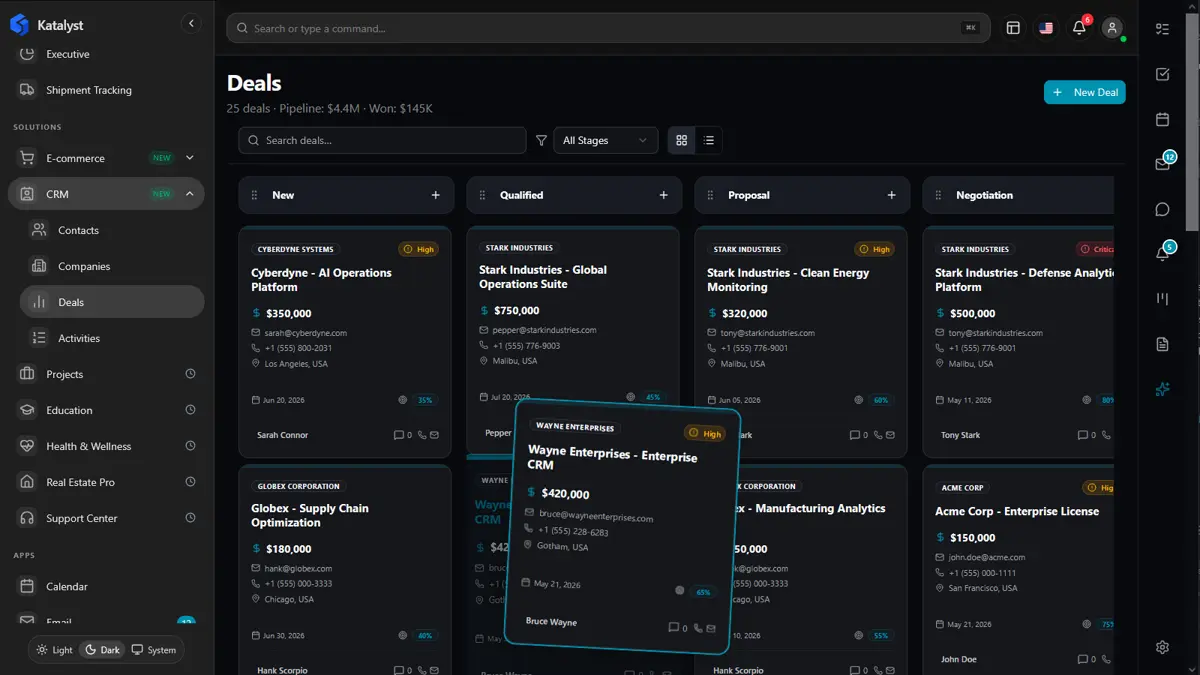Open calendar icon in right rail
1200x675 pixels.
tap(1162, 119)
